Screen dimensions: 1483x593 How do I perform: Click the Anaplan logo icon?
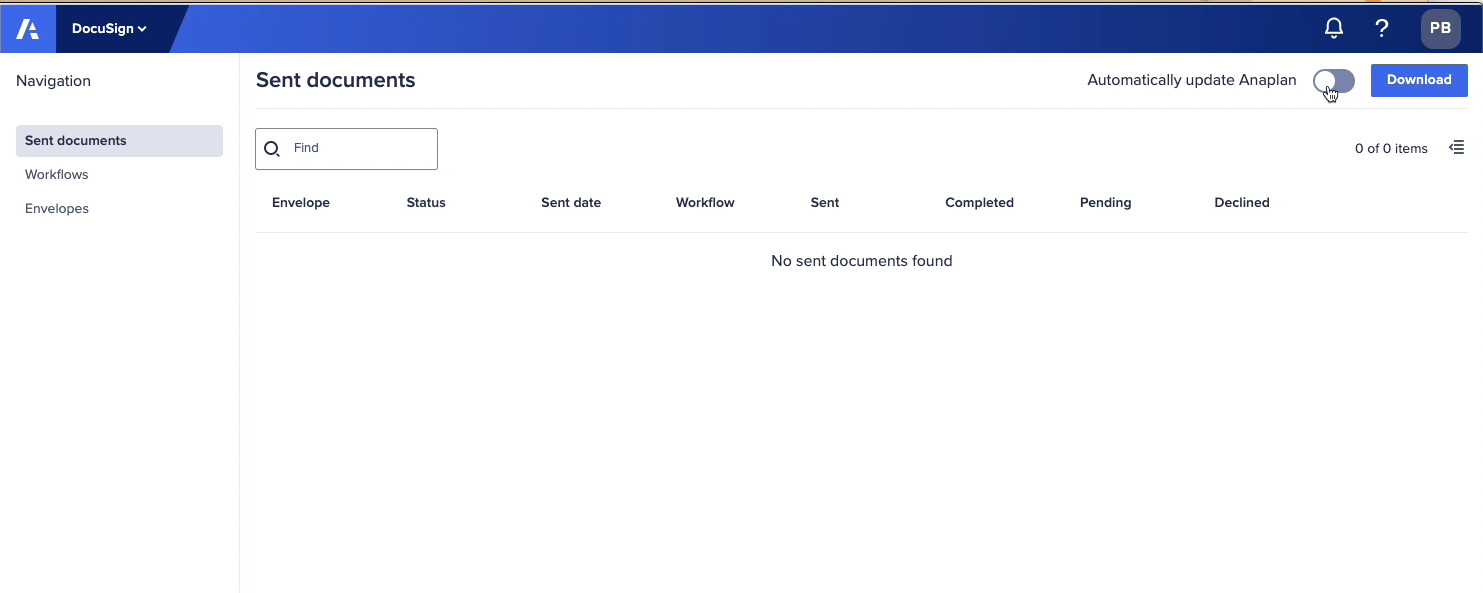click(x=27, y=28)
